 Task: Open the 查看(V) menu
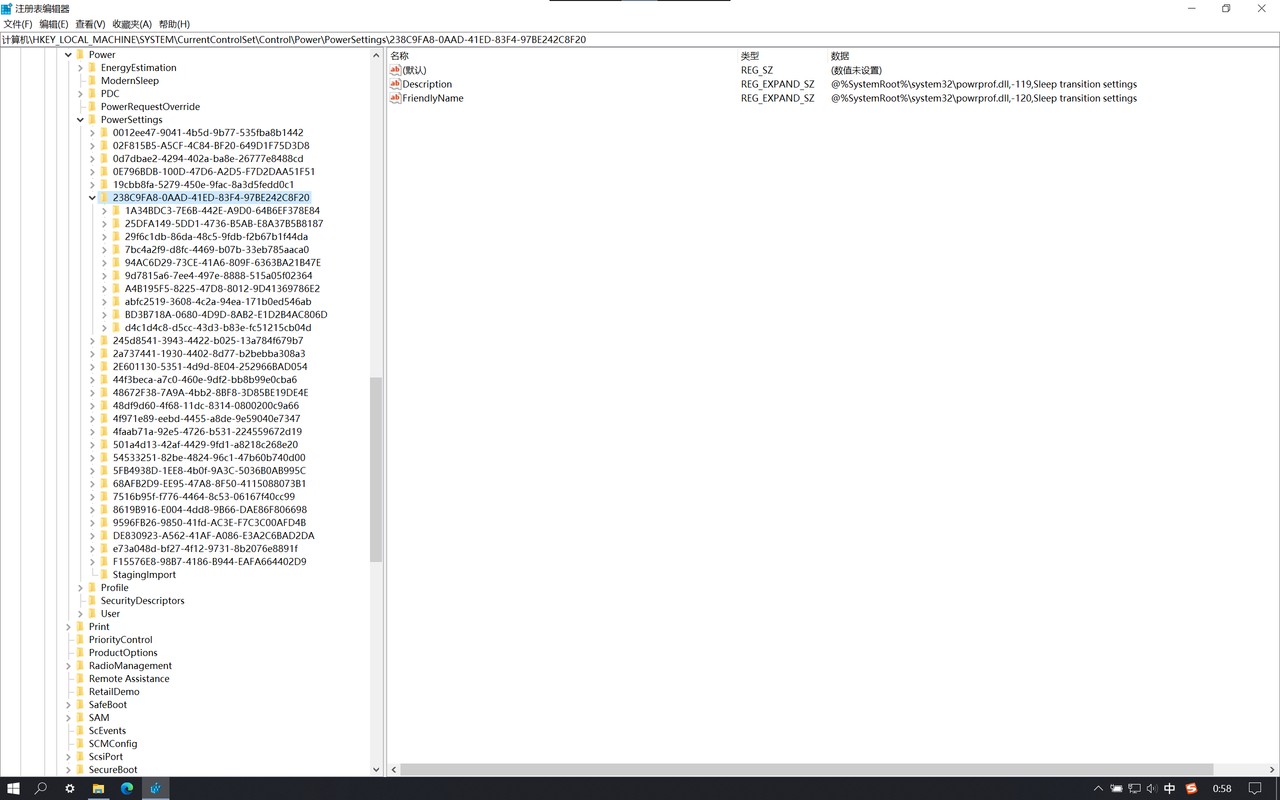90,24
